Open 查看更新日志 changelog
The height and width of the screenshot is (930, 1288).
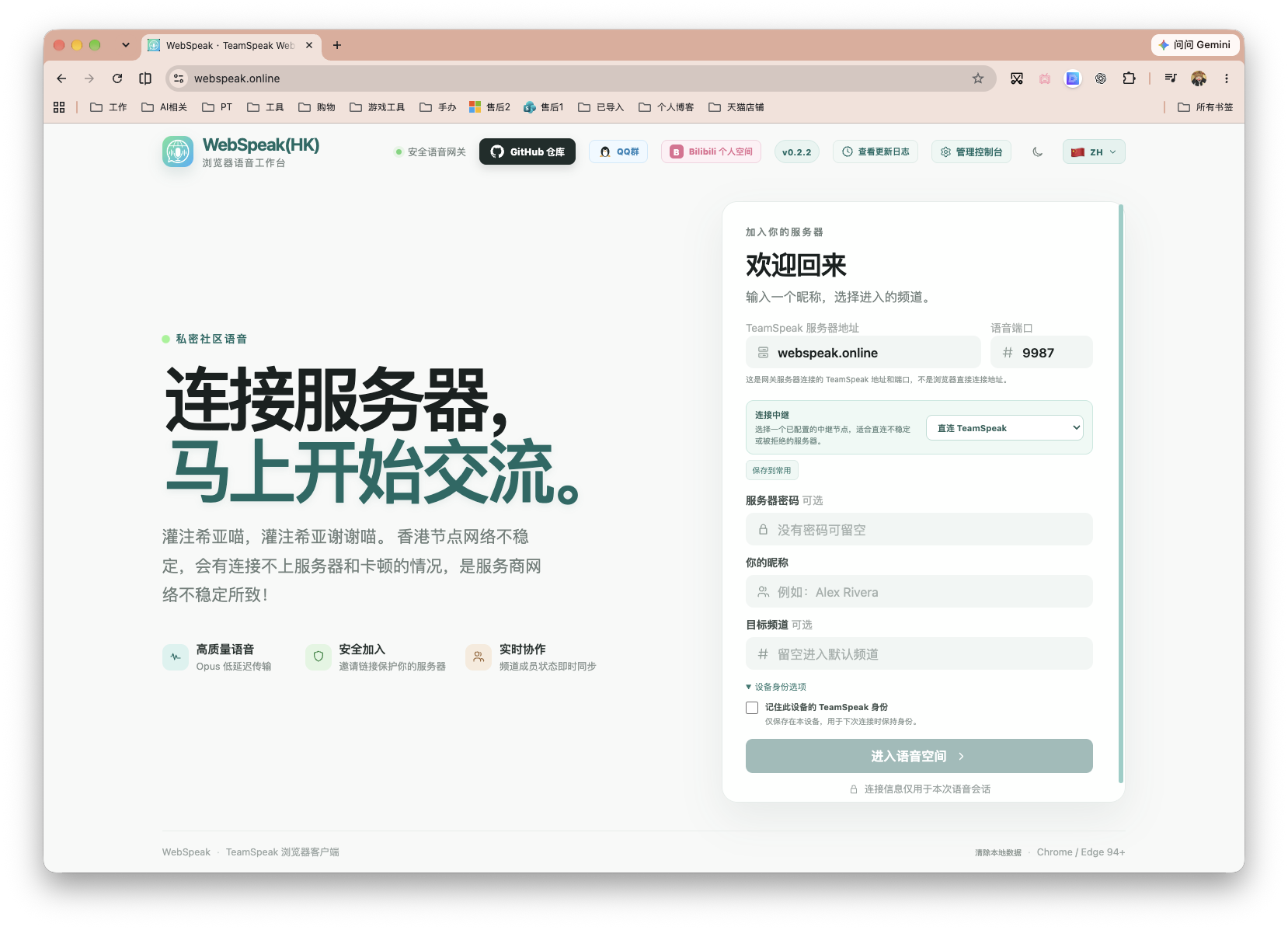875,152
